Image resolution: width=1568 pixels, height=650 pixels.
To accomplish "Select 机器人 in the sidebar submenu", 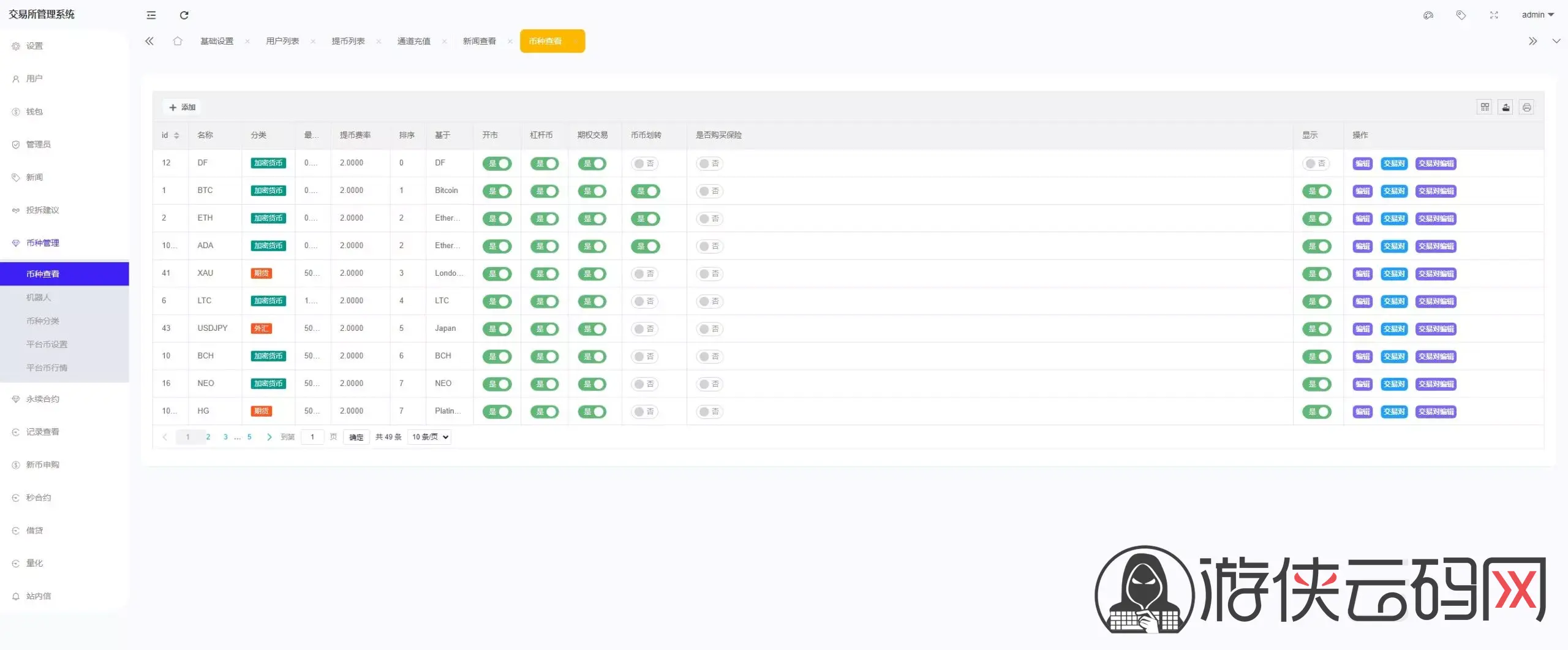I will (39, 297).
